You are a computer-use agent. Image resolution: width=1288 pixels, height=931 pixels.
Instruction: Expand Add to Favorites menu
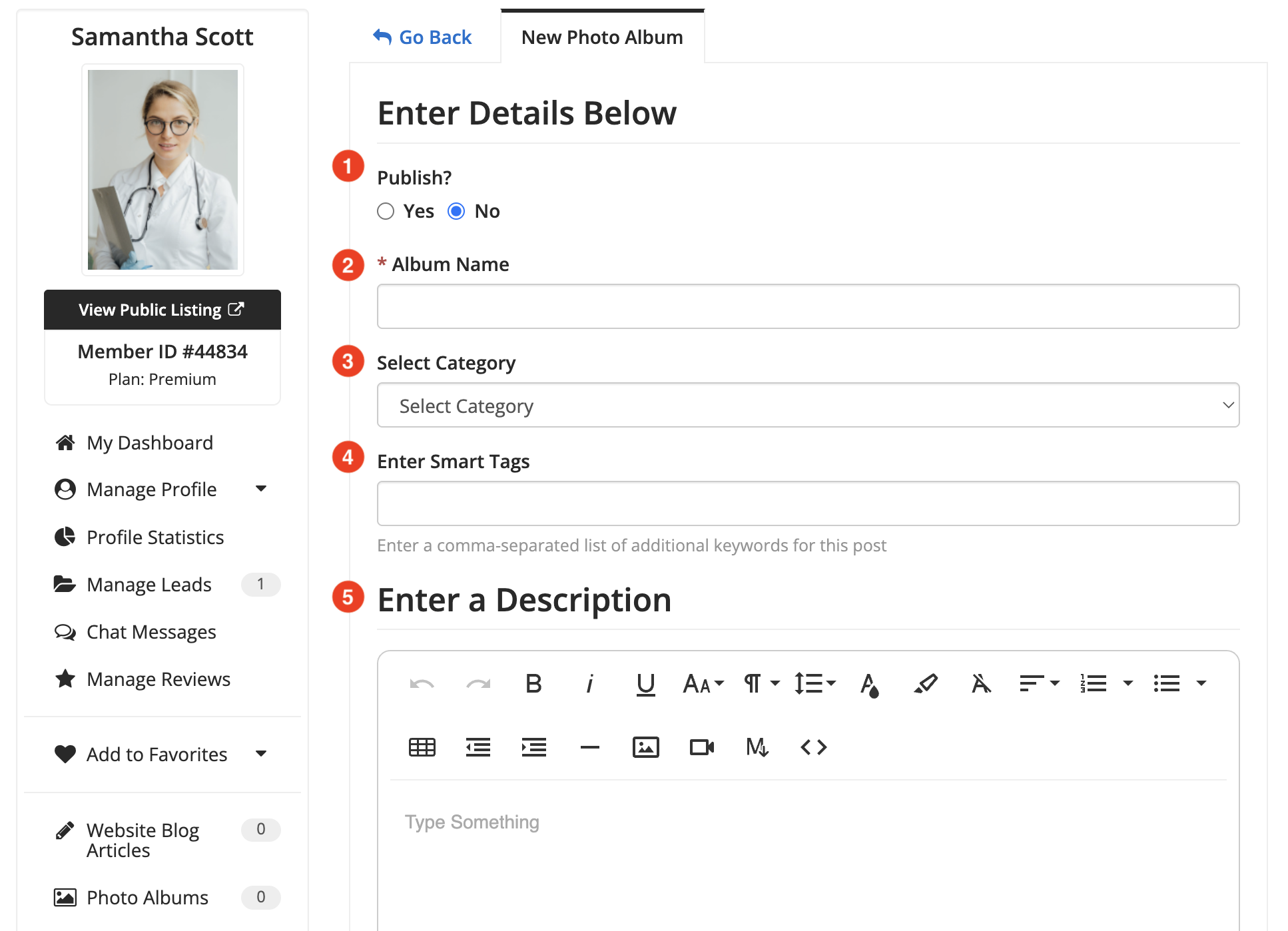coord(261,754)
